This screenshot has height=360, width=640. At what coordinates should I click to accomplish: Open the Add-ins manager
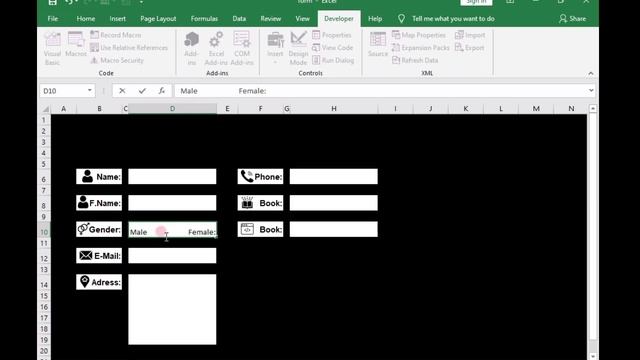click(191, 49)
